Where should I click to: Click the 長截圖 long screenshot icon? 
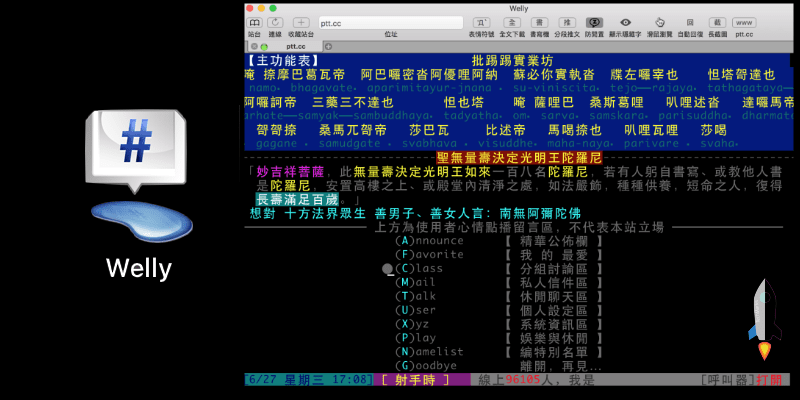pos(717,22)
